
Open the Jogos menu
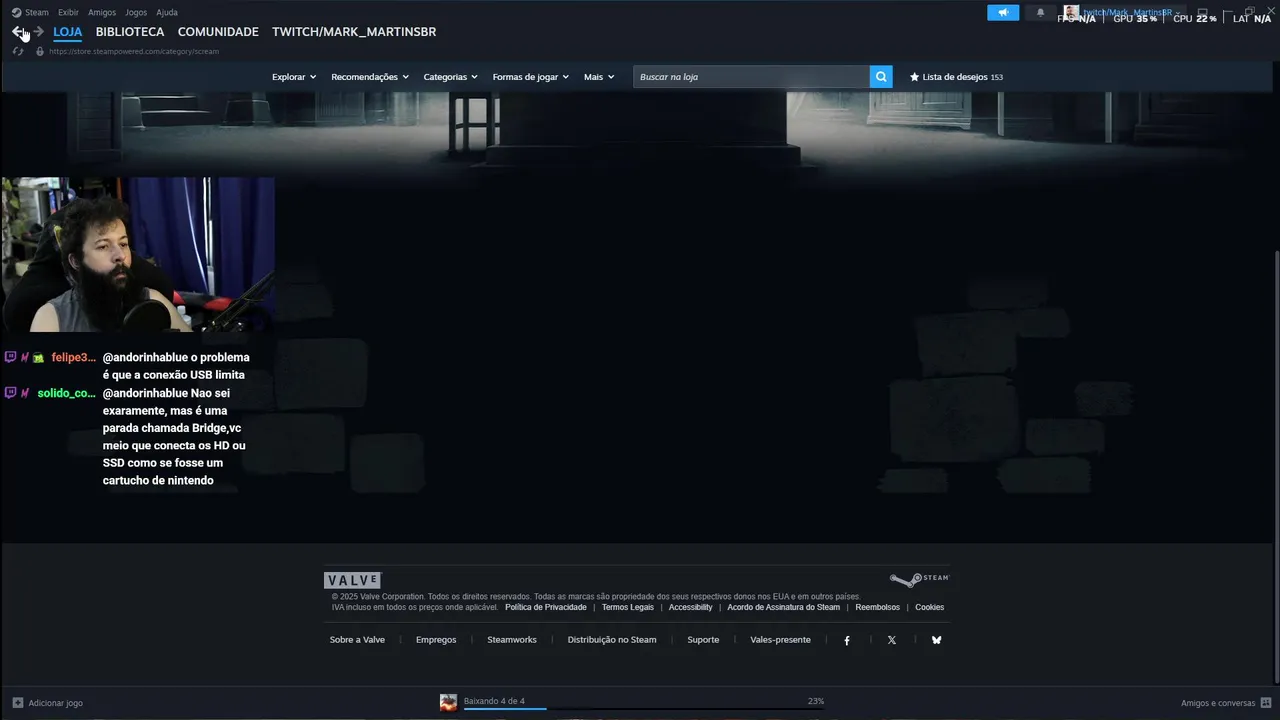point(136,13)
